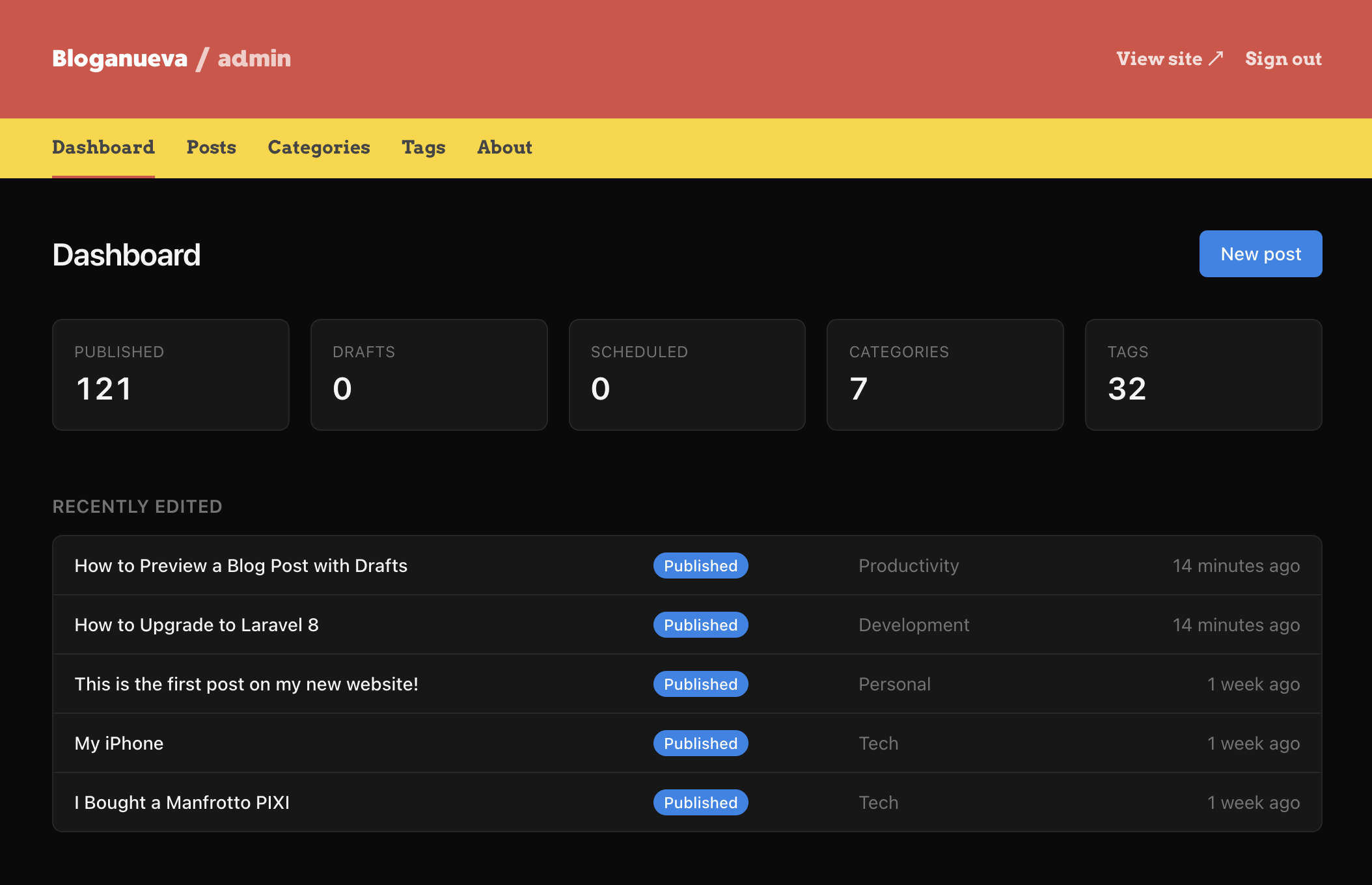Click '14 minutes ago' on Laravel 8 row

click(1236, 625)
